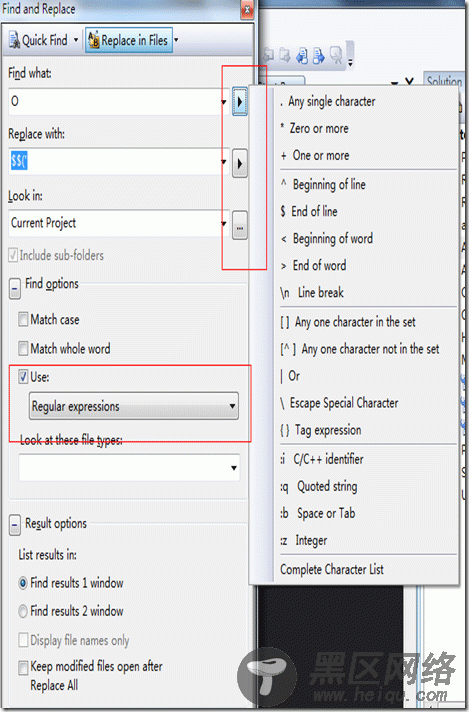This screenshot has height=712, width=469.
Task: Collapse the Find options section
Action: click(x=15, y=288)
